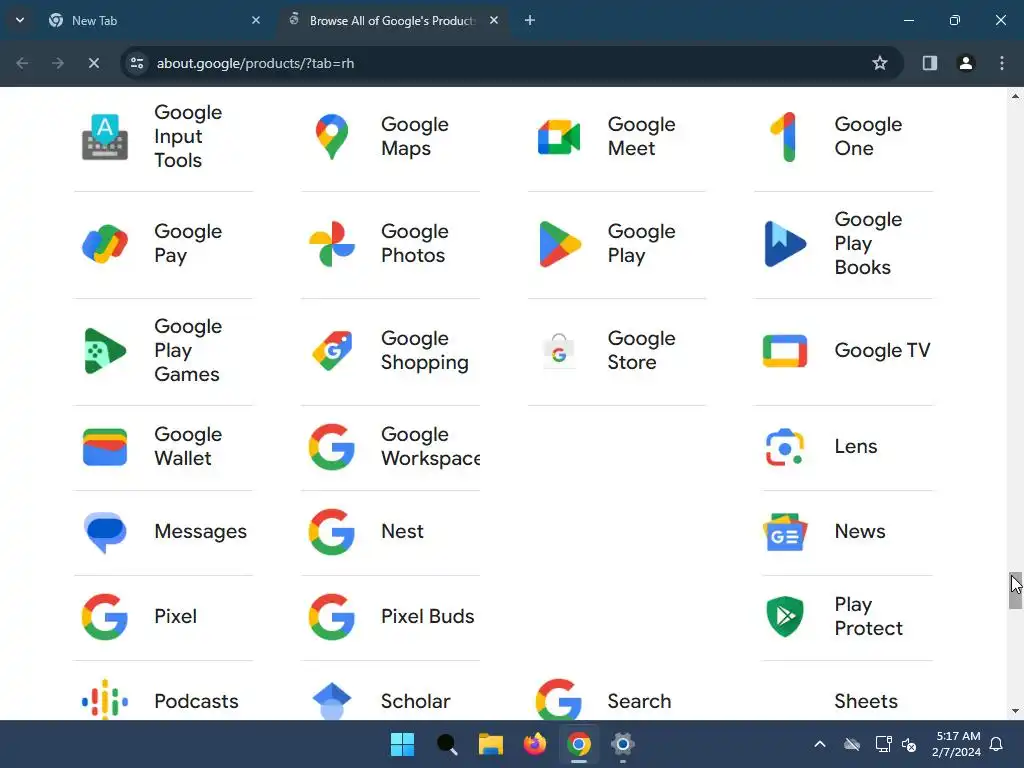Bookmark this page with the star

(x=880, y=63)
